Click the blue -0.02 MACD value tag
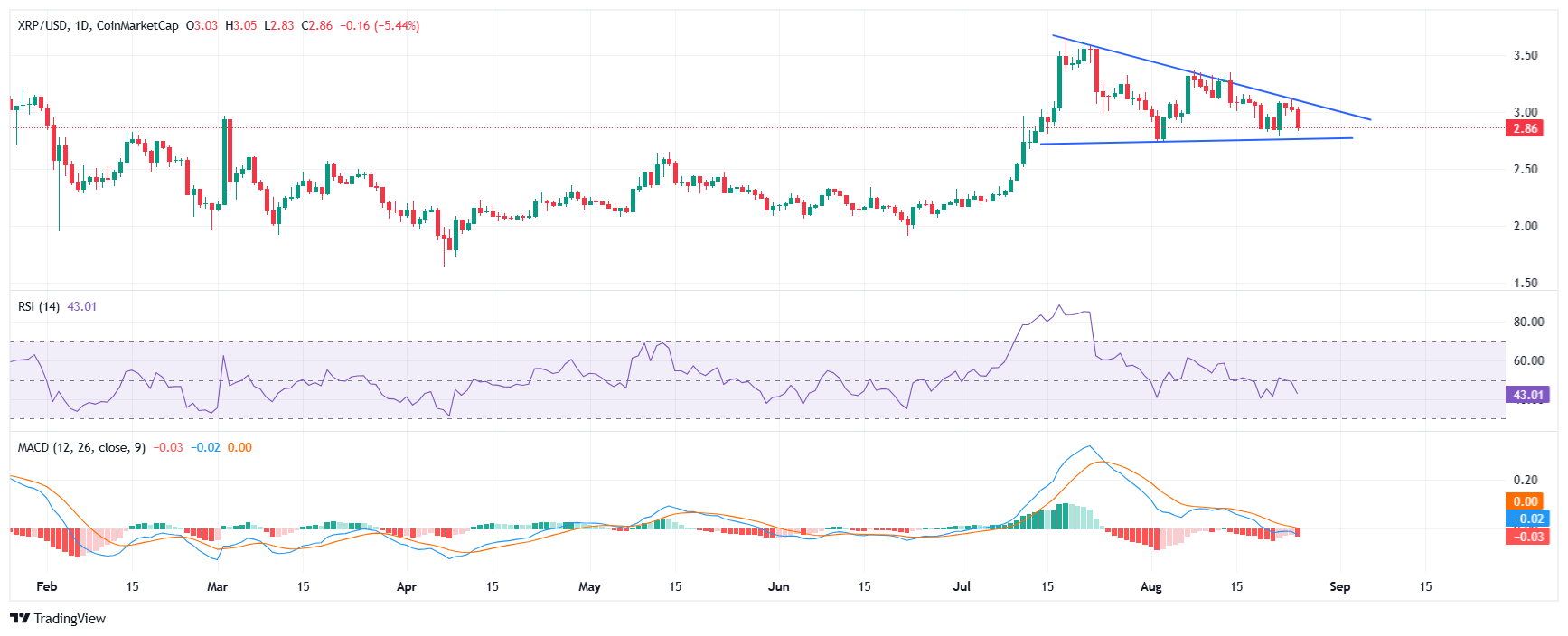1568x636 pixels. pyautogui.click(x=1527, y=519)
